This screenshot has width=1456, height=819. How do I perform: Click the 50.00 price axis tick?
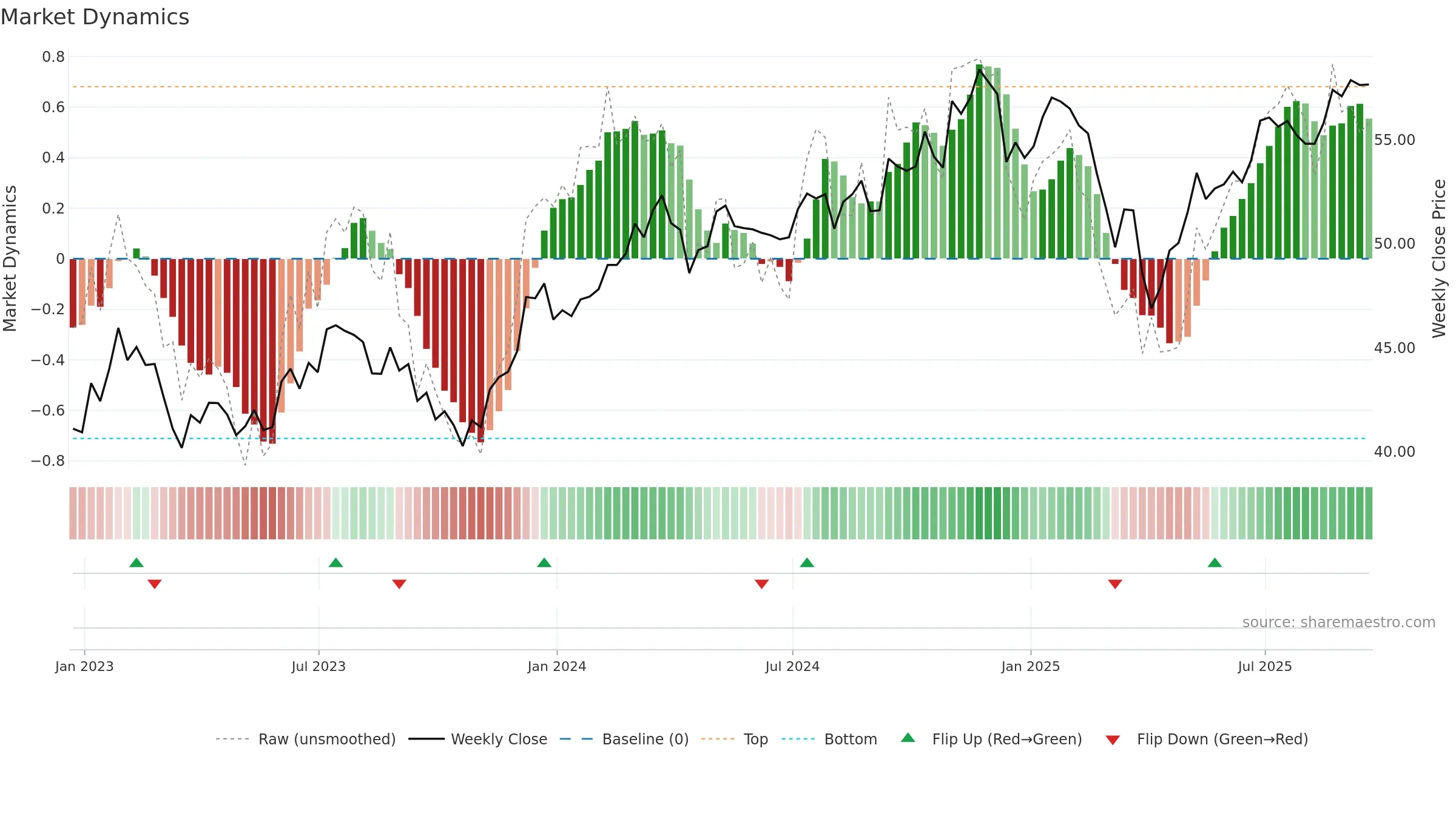tap(1395, 243)
